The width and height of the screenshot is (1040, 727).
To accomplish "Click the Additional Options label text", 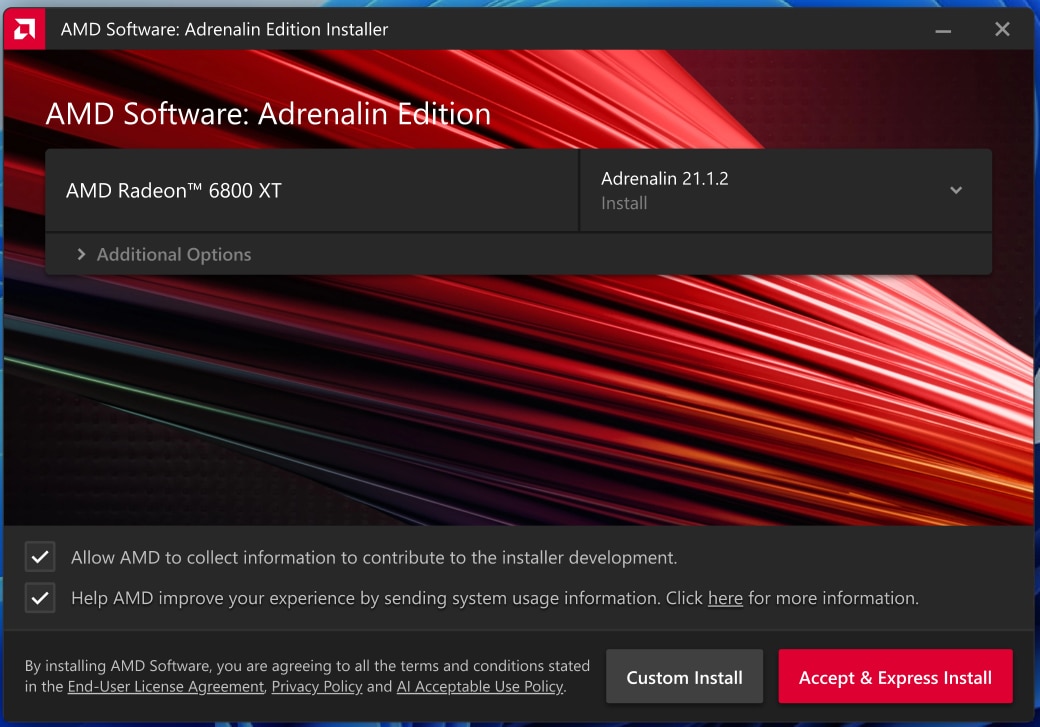I will tap(173, 255).
